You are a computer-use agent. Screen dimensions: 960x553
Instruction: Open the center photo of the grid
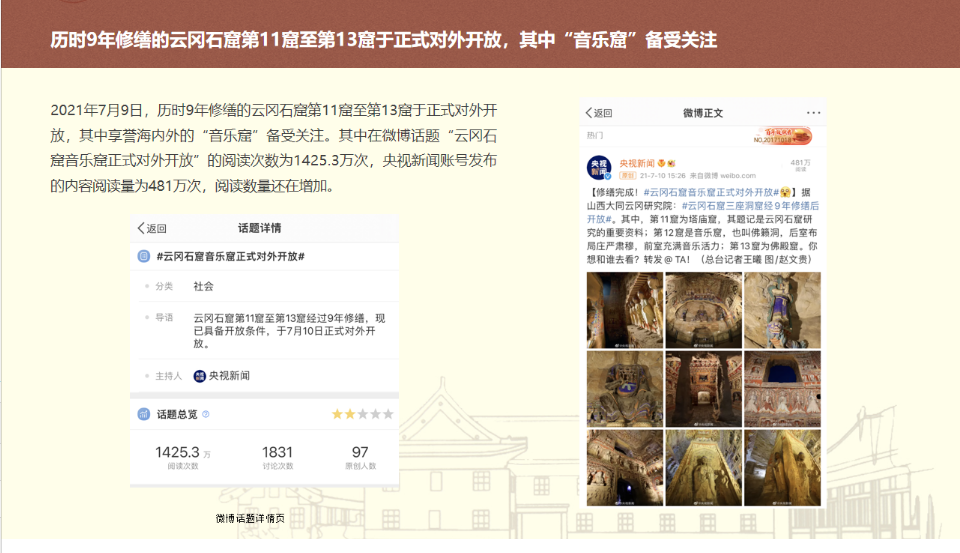click(x=703, y=387)
